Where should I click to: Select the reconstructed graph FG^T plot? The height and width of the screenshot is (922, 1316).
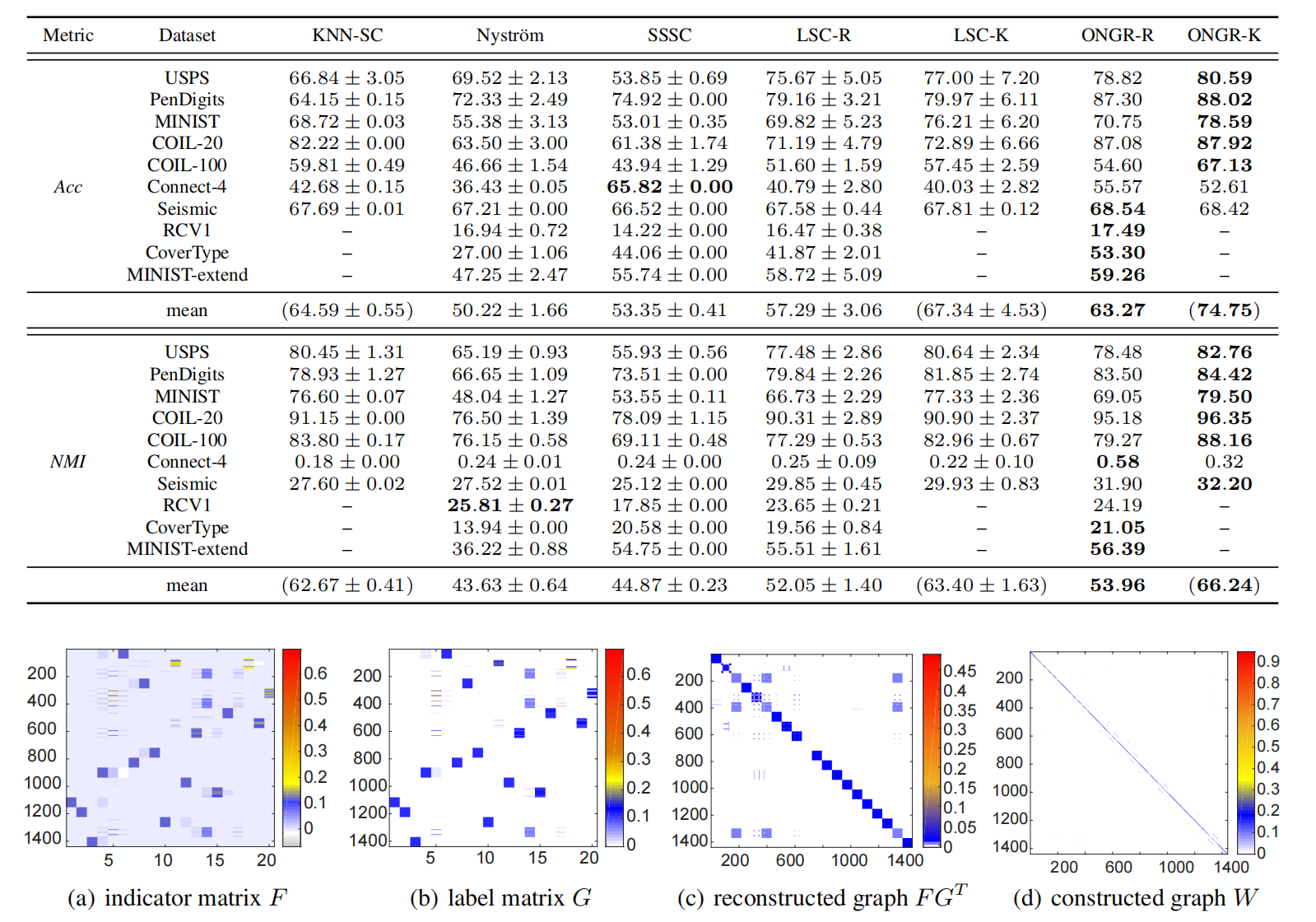[x=811, y=750]
